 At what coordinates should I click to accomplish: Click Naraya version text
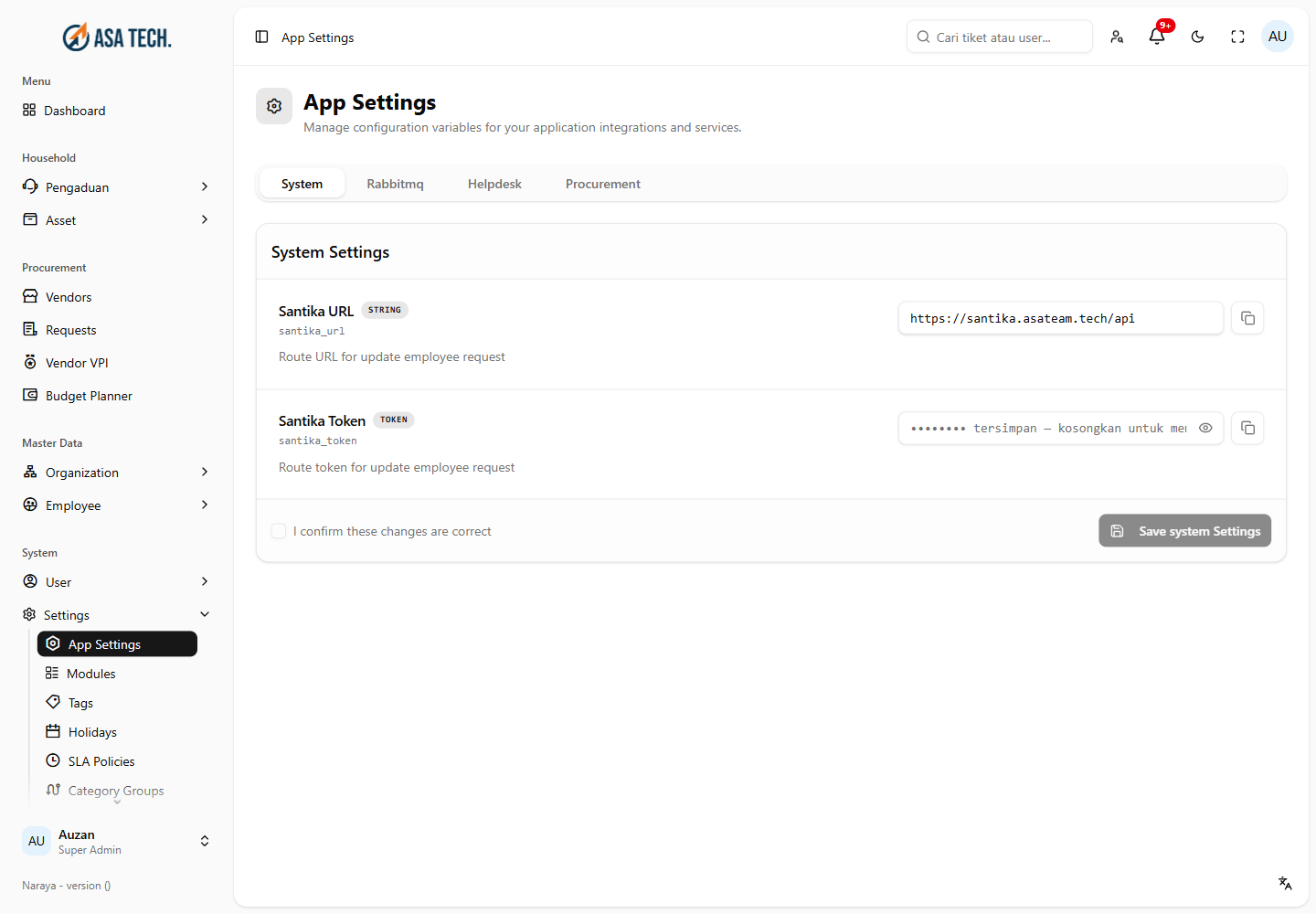(x=67, y=886)
